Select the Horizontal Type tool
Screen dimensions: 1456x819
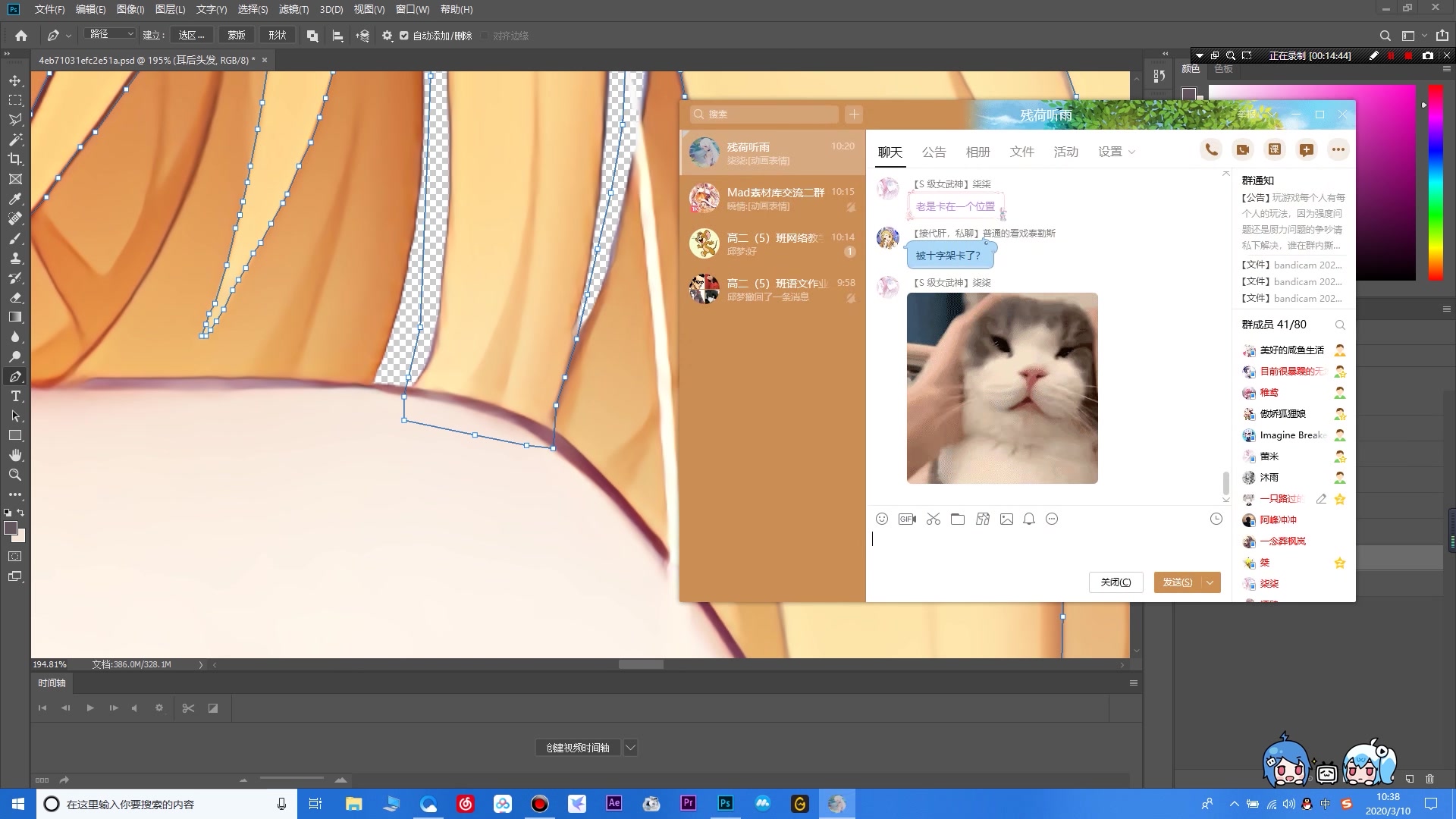(x=15, y=396)
